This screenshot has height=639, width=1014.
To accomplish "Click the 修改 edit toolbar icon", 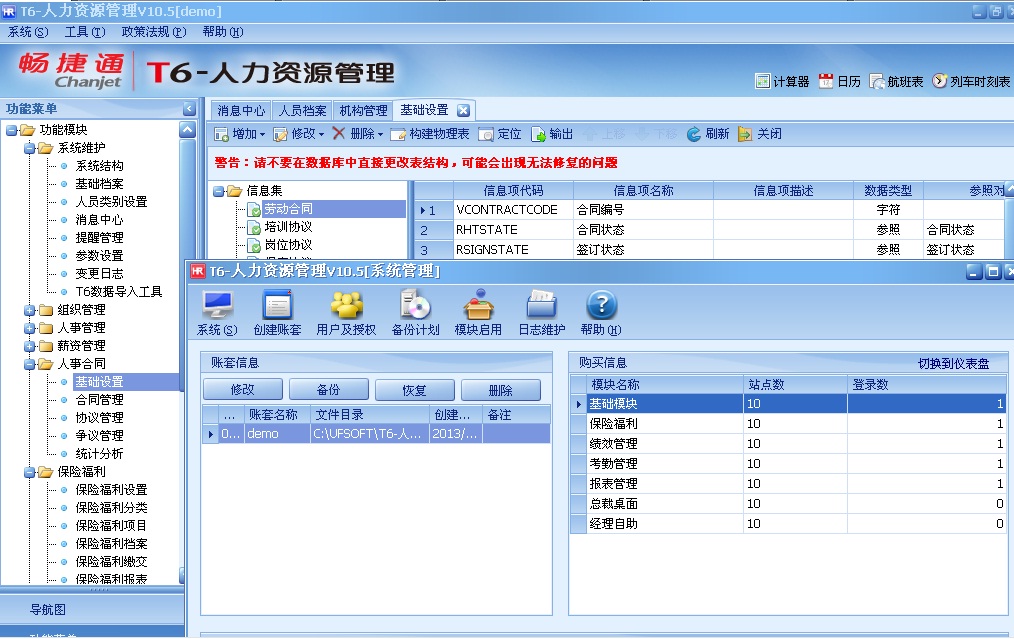I will pyautogui.click(x=281, y=134).
